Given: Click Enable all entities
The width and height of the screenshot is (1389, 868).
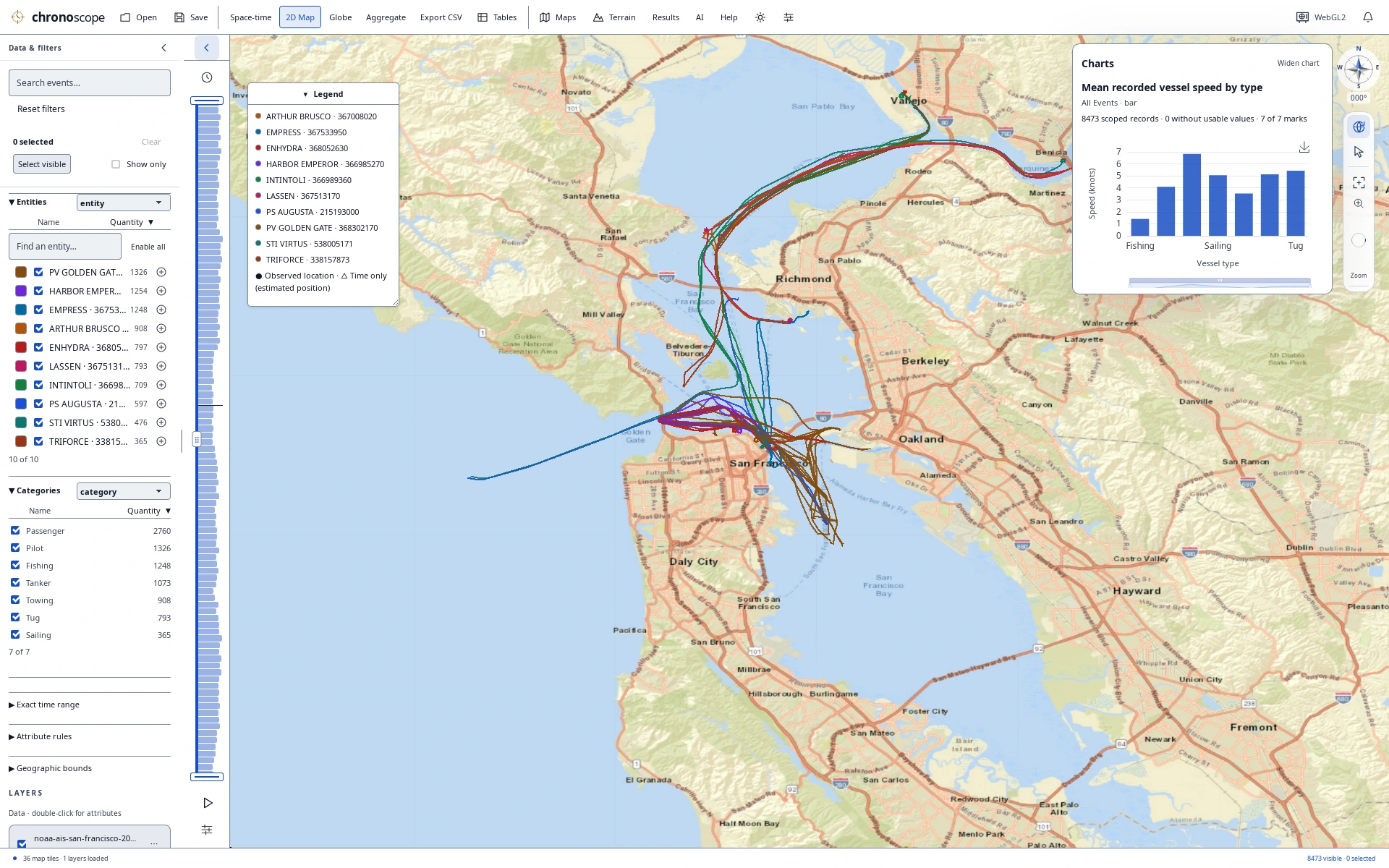Looking at the screenshot, I should (148, 247).
